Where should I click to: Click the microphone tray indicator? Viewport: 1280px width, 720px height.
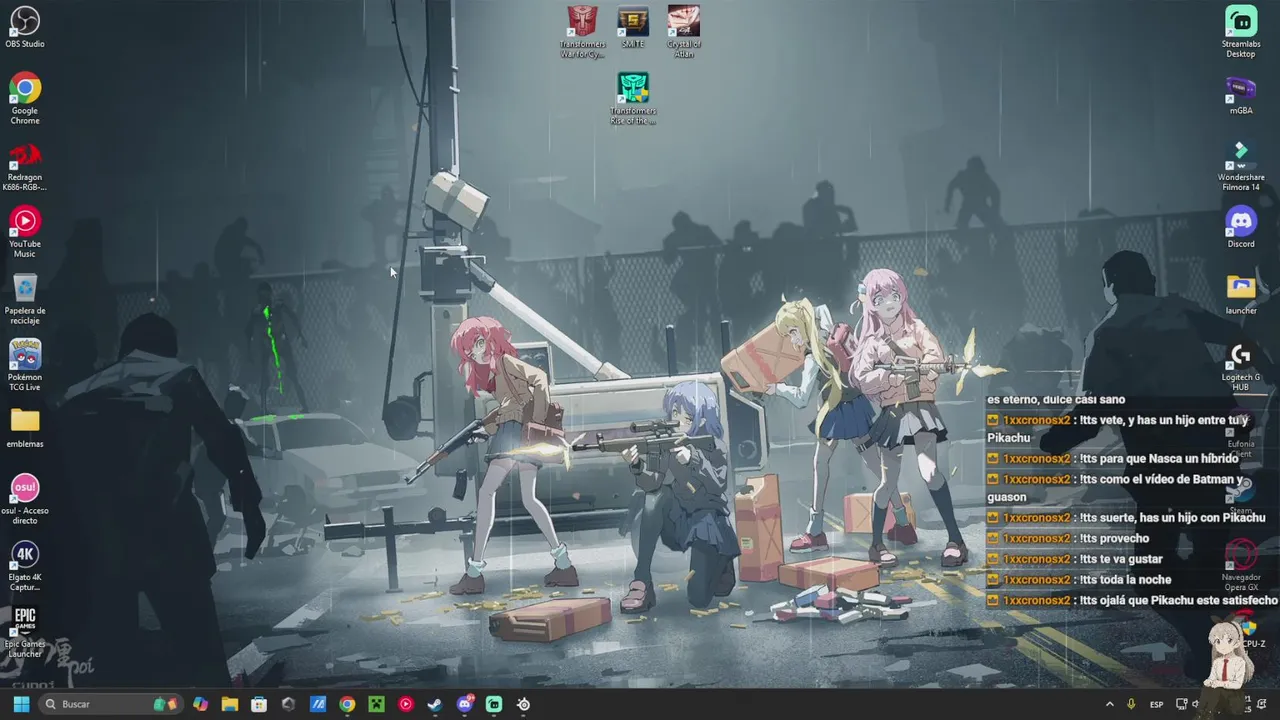1131,704
